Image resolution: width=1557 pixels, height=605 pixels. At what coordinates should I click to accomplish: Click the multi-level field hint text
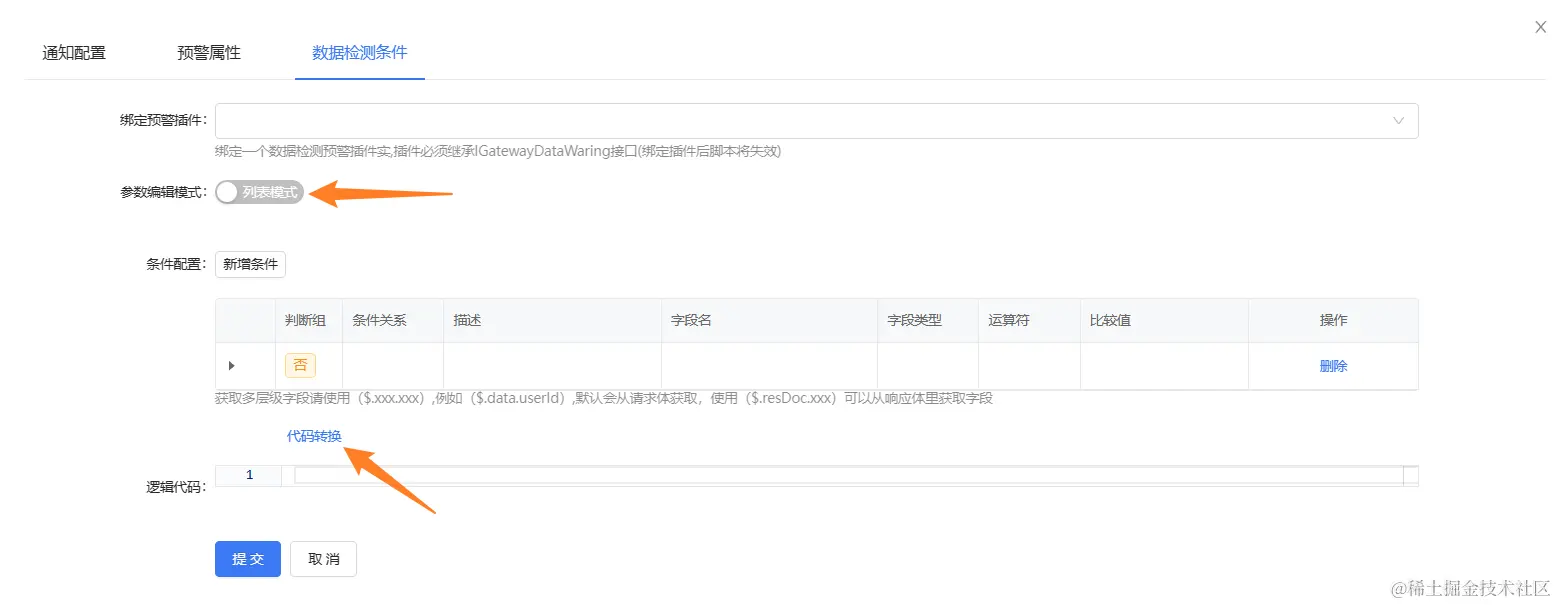click(604, 399)
